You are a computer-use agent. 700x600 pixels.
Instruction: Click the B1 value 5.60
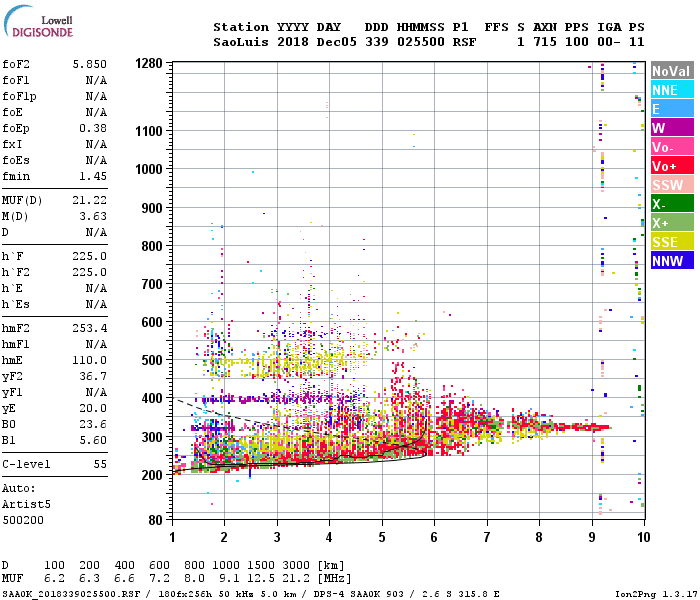(93, 440)
